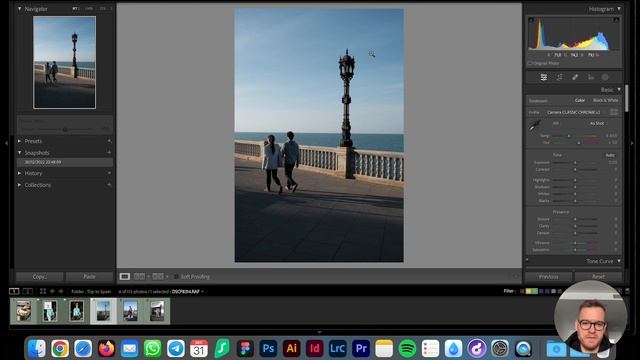Expand the Presets panel
The height and width of the screenshot is (360, 640).
coord(19,141)
